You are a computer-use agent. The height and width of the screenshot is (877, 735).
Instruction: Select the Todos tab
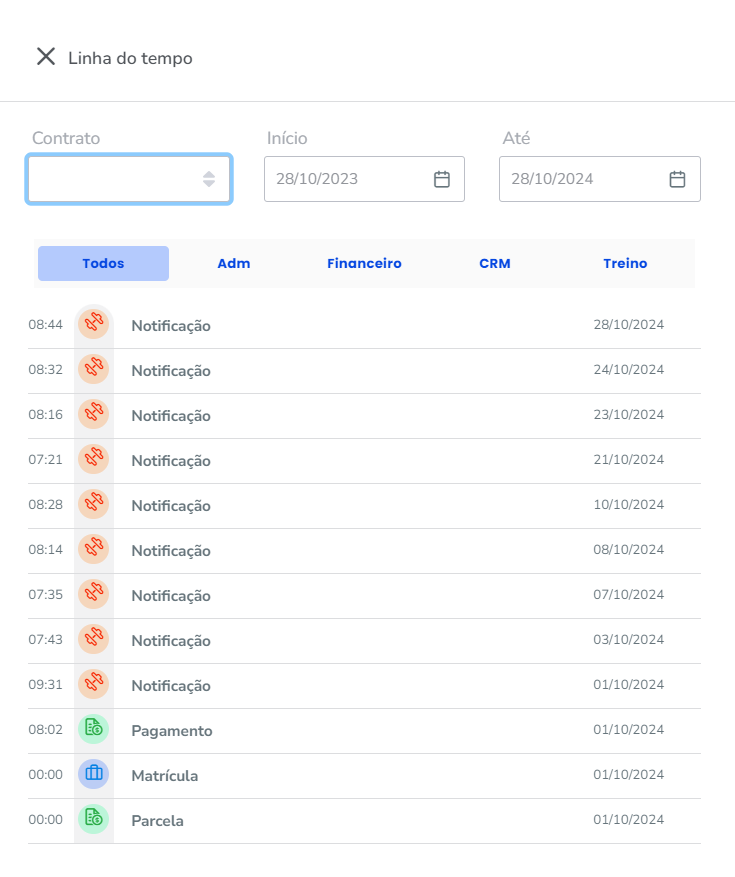click(x=103, y=263)
